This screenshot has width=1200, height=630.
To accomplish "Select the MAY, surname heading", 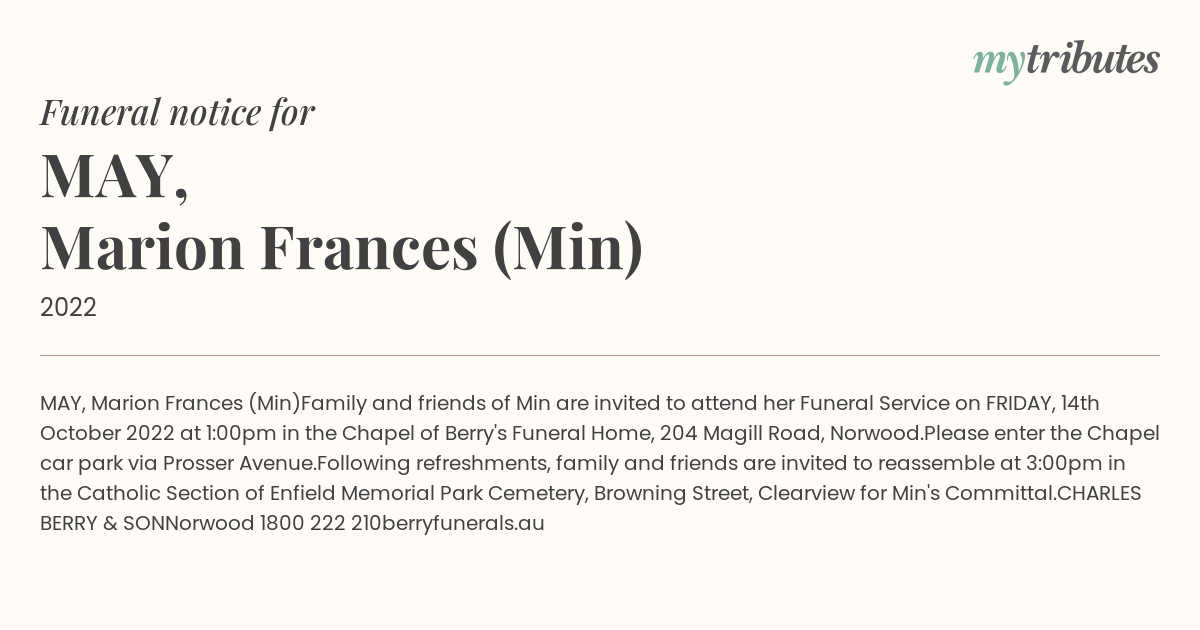I will click(x=114, y=175).
